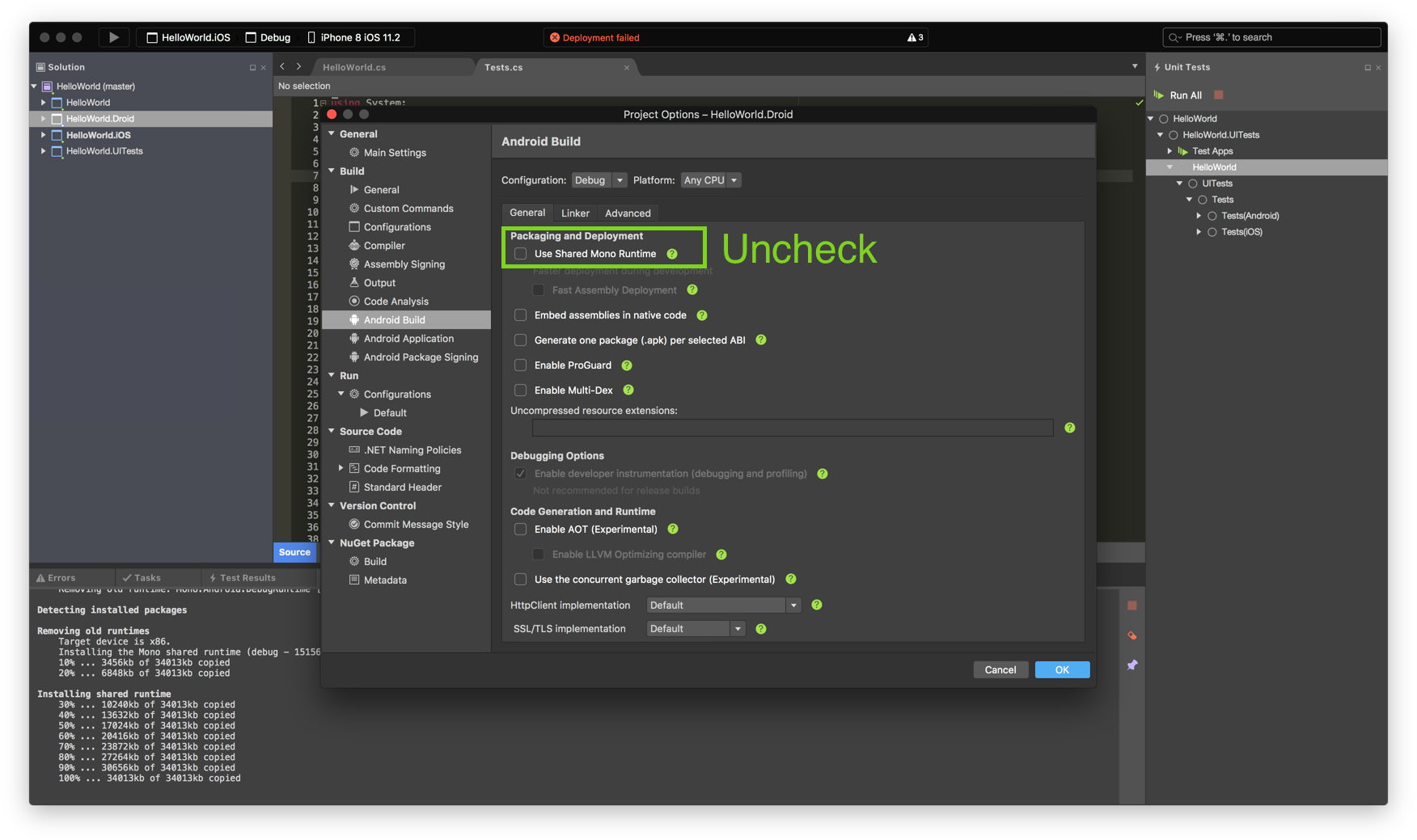Viewport: 1417px width, 840px height.
Task: Click the OK button
Action: (x=1062, y=669)
